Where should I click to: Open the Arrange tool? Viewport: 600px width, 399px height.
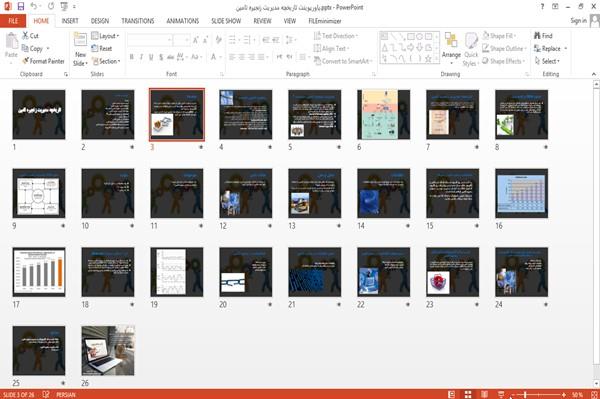(451, 46)
